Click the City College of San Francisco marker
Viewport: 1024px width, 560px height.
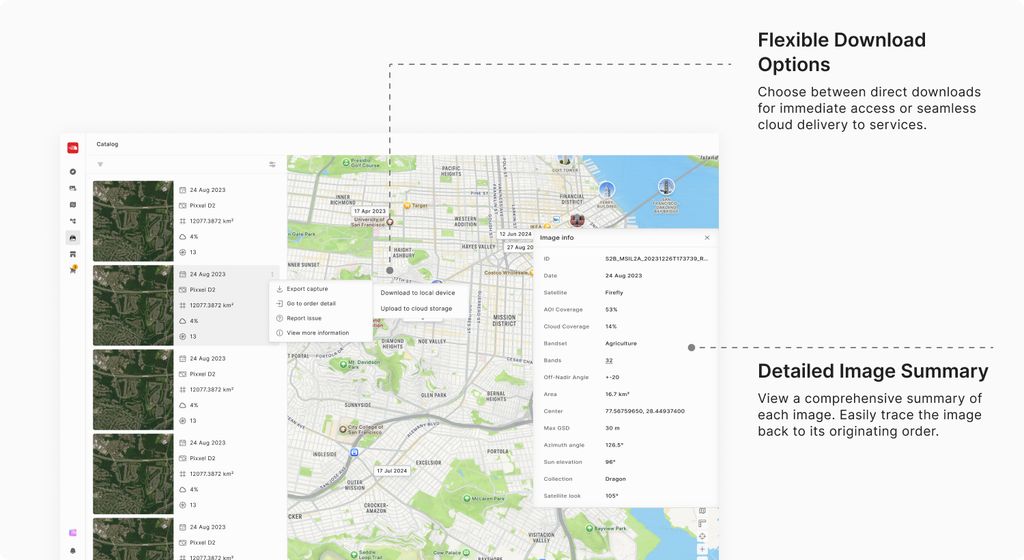click(x=343, y=429)
